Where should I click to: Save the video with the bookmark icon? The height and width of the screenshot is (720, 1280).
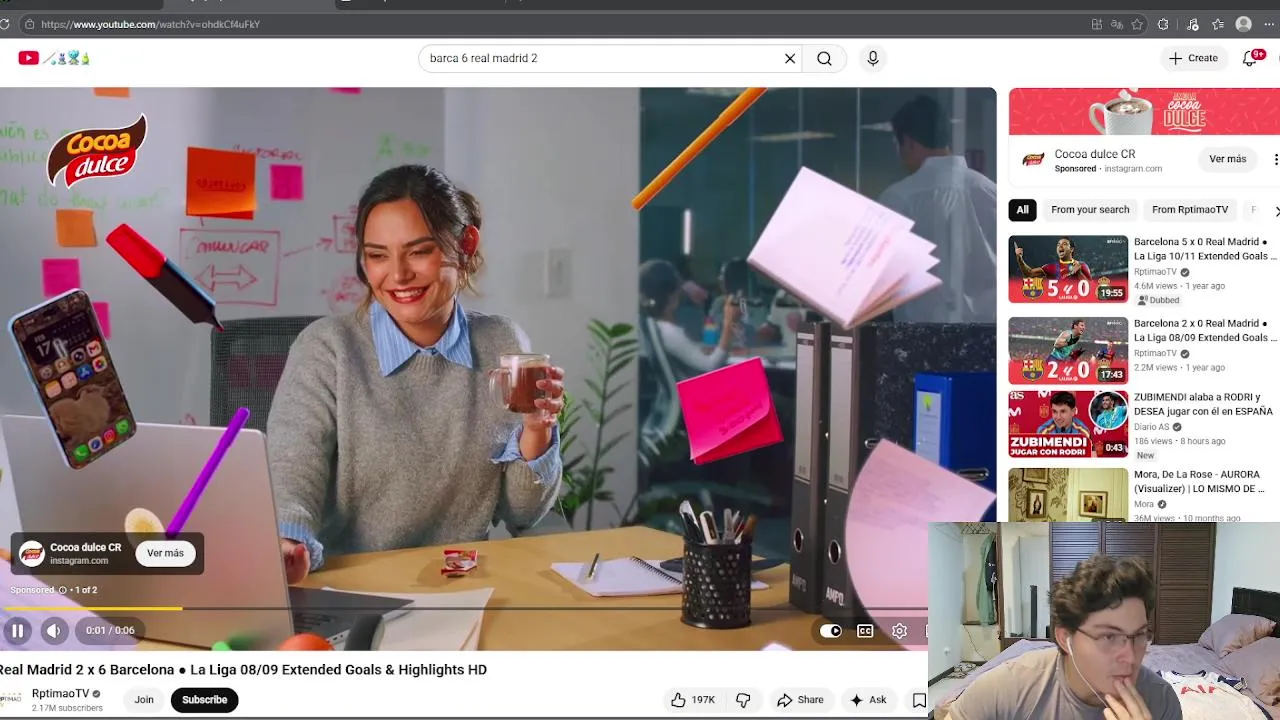point(919,700)
